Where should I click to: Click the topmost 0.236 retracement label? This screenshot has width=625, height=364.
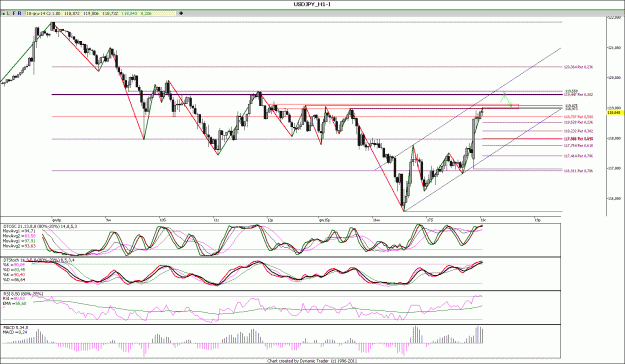click(x=578, y=67)
